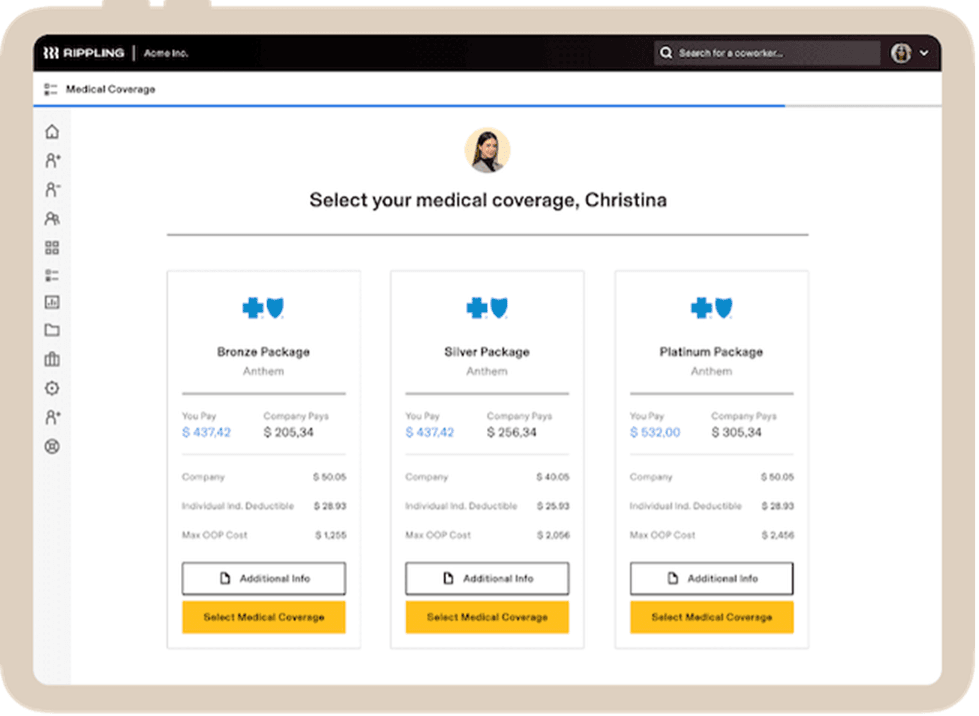979x716 pixels.
Task: Click the remove-person (minus) sidebar icon
Action: pyautogui.click(x=52, y=189)
